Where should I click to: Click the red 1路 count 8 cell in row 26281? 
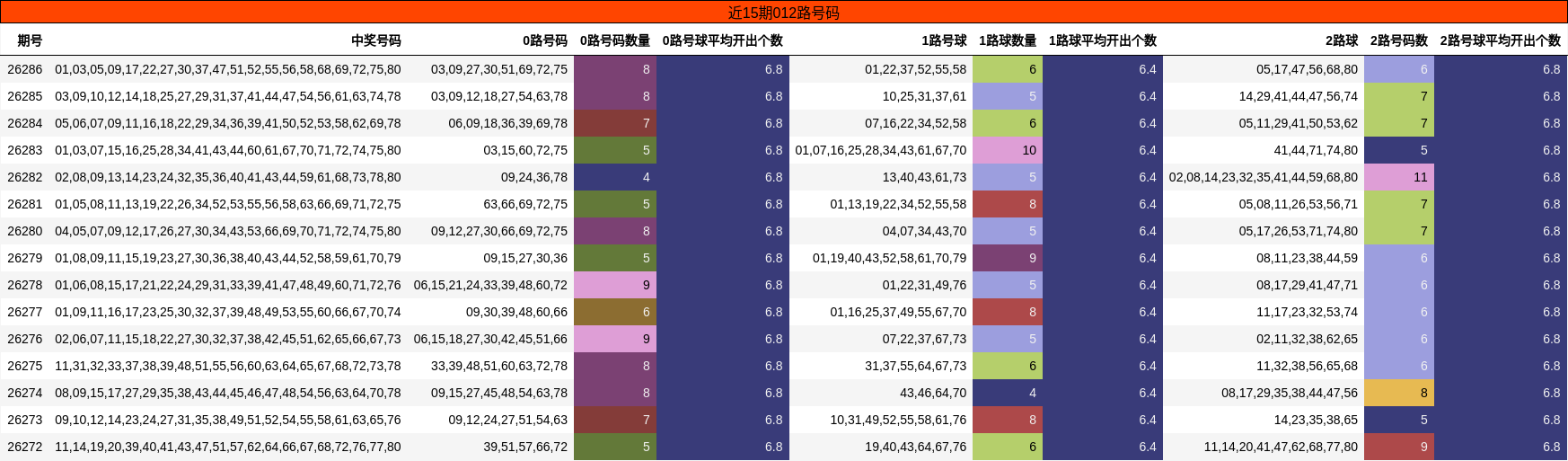(1008, 204)
